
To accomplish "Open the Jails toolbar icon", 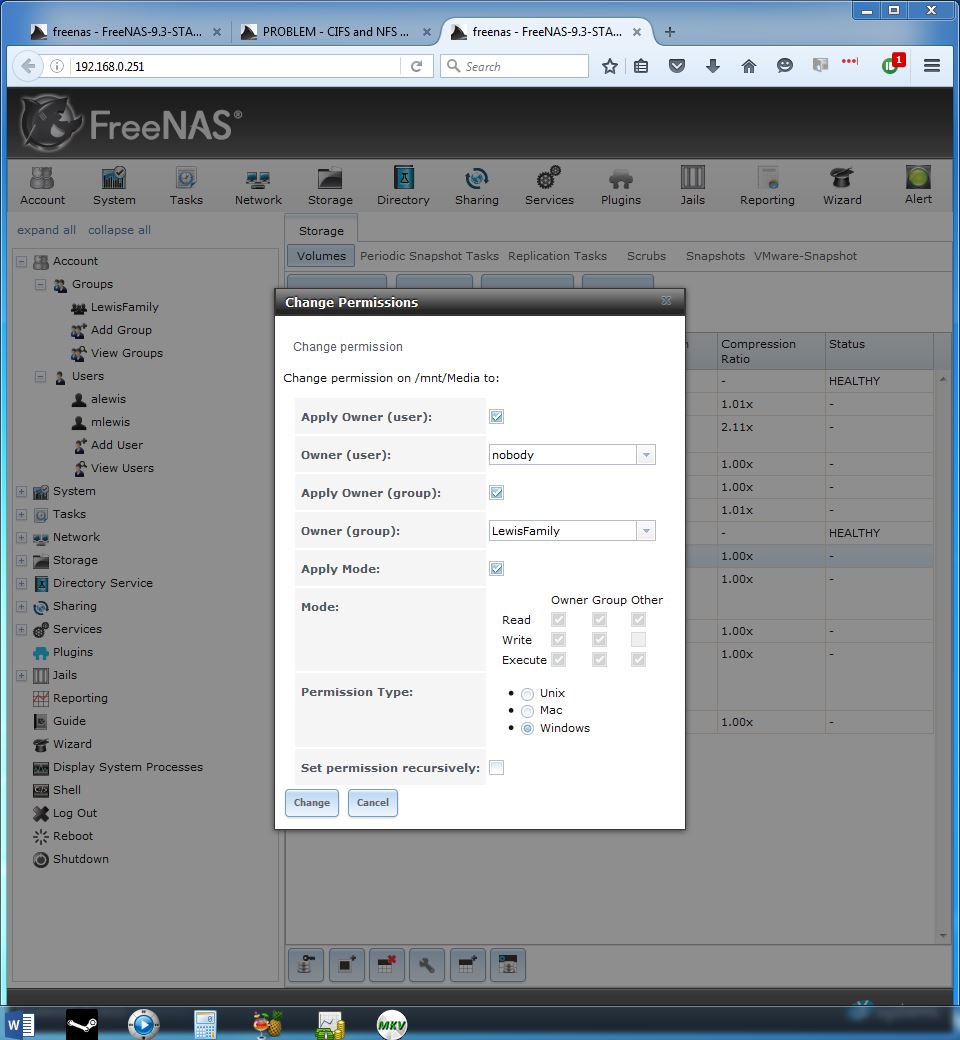I will pyautogui.click(x=693, y=186).
